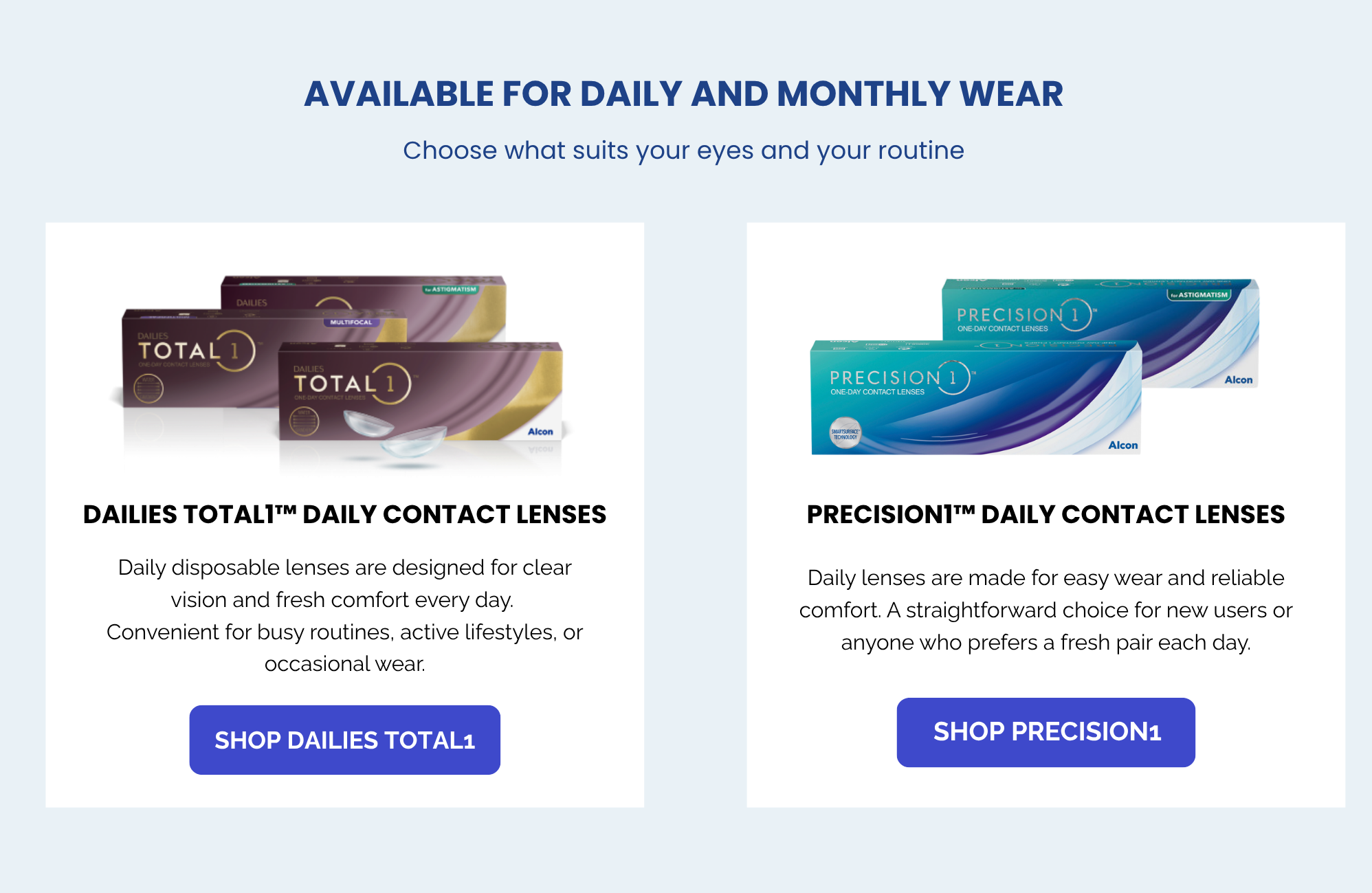Click the TOTAL 1 logo on front box
Image resolution: width=1372 pixels, height=893 pixels.
351,383
